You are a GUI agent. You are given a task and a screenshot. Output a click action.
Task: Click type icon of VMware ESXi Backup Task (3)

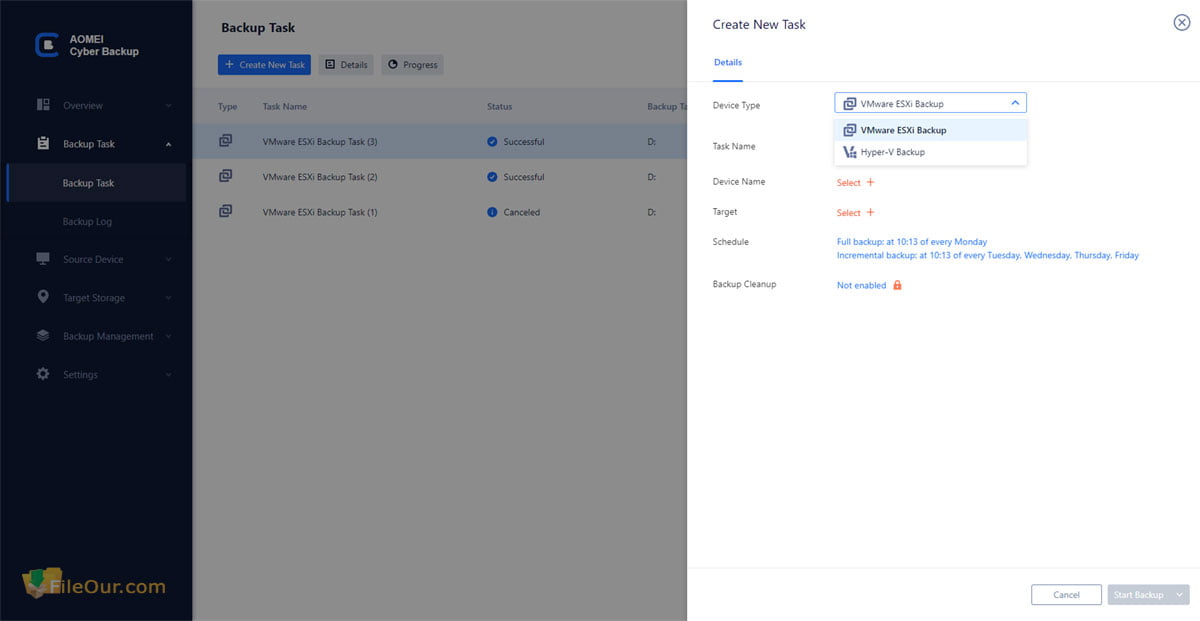click(x=226, y=141)
